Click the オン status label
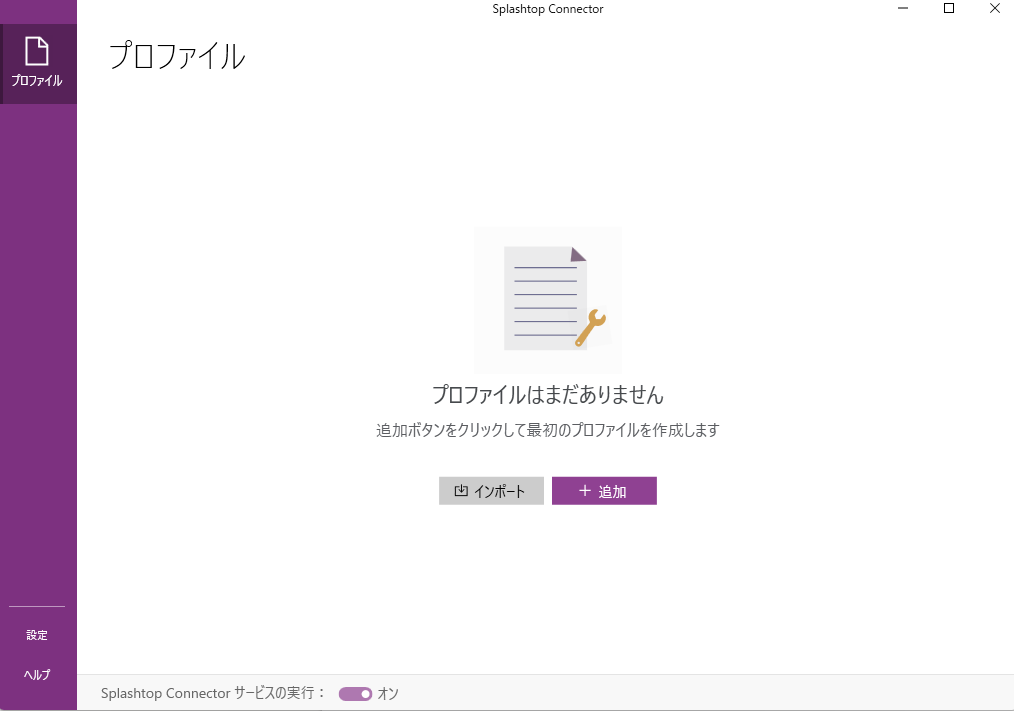 coord(388,694)
